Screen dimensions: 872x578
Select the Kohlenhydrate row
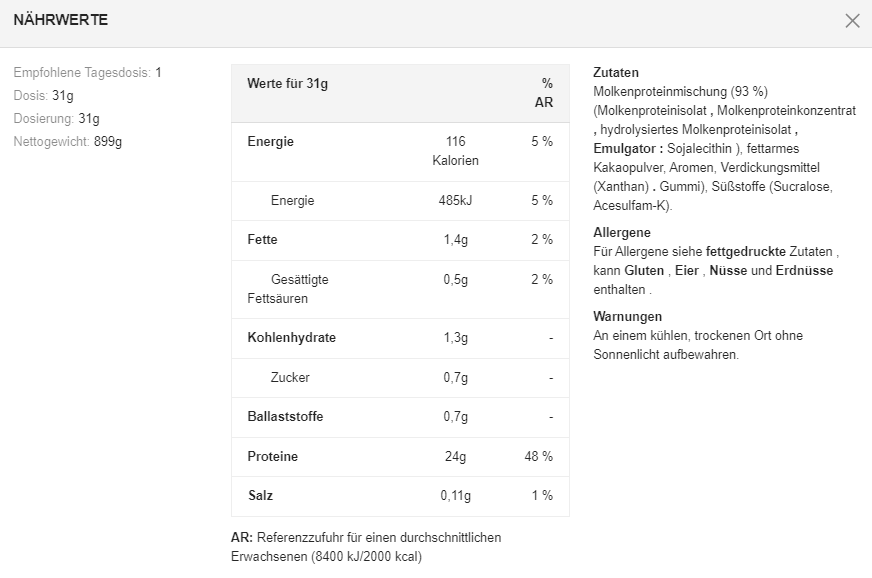point(400,338)
